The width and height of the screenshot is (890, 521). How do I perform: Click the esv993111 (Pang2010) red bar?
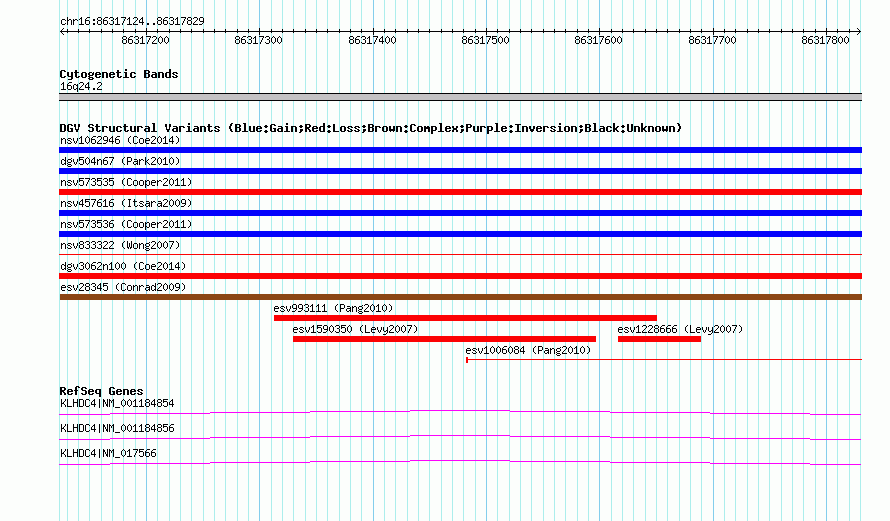[465, 318]
